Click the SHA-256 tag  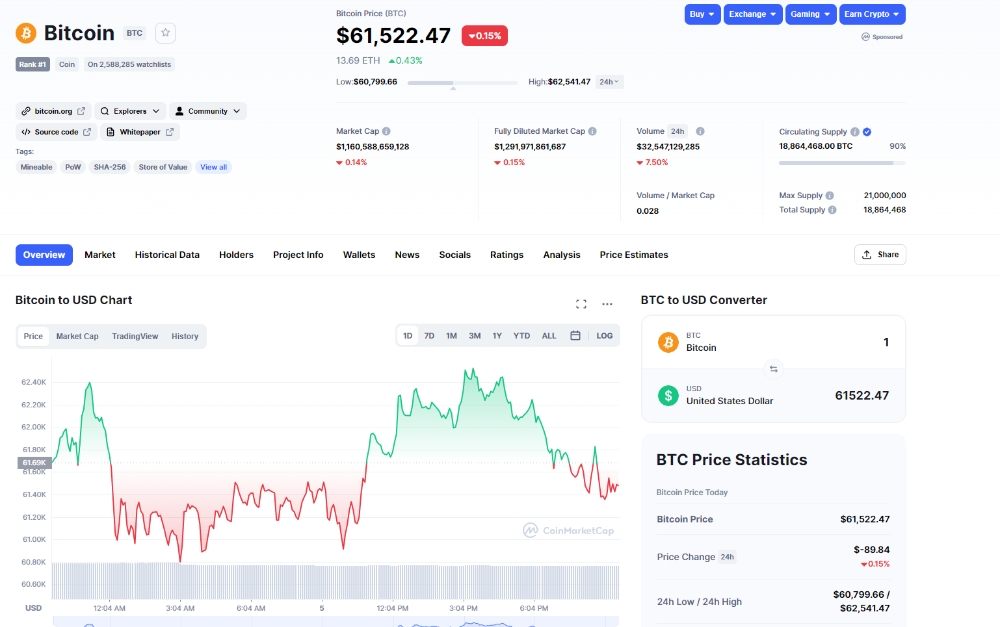[110, 167]
